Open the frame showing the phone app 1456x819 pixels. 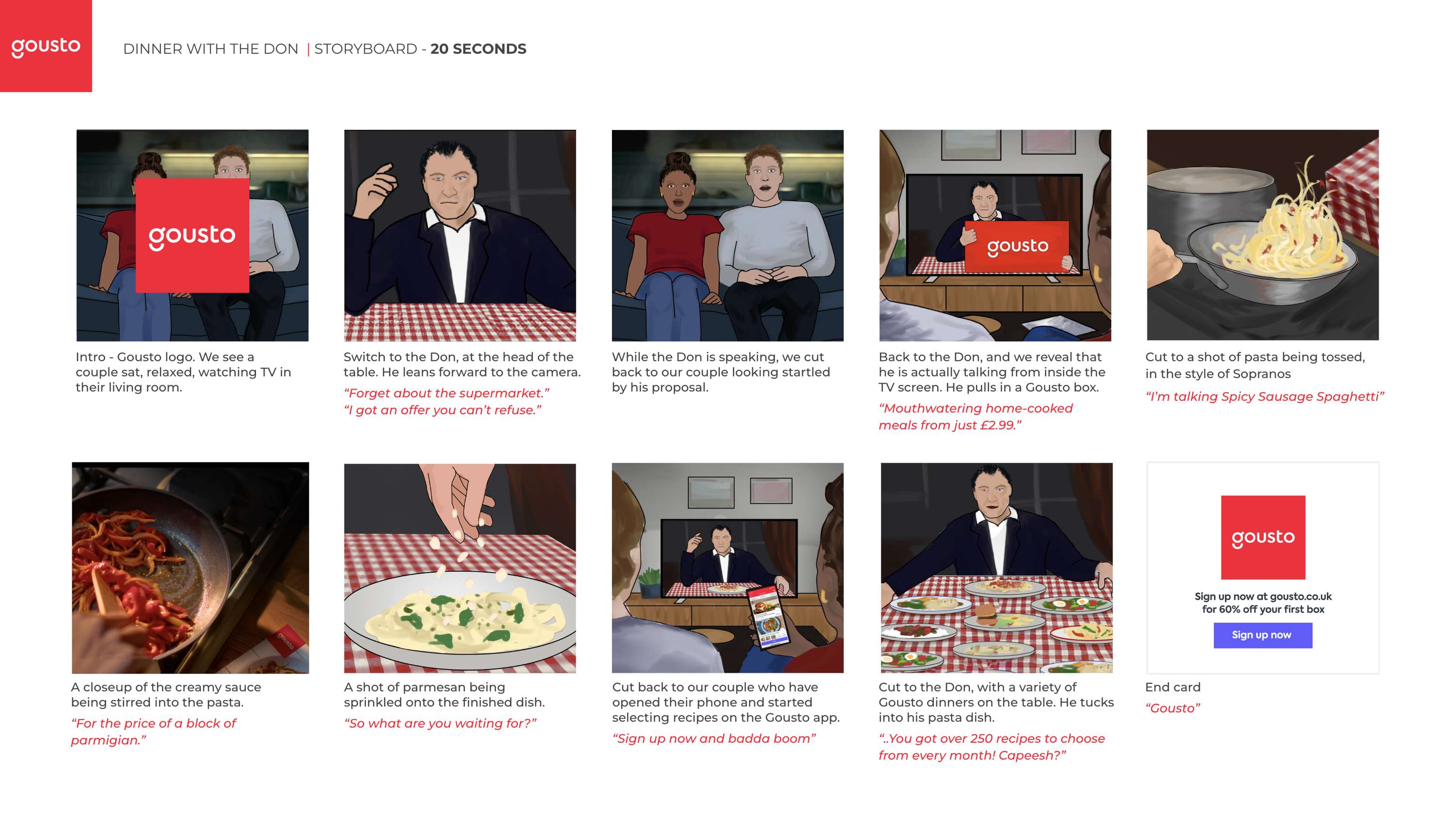click(728, 568)
